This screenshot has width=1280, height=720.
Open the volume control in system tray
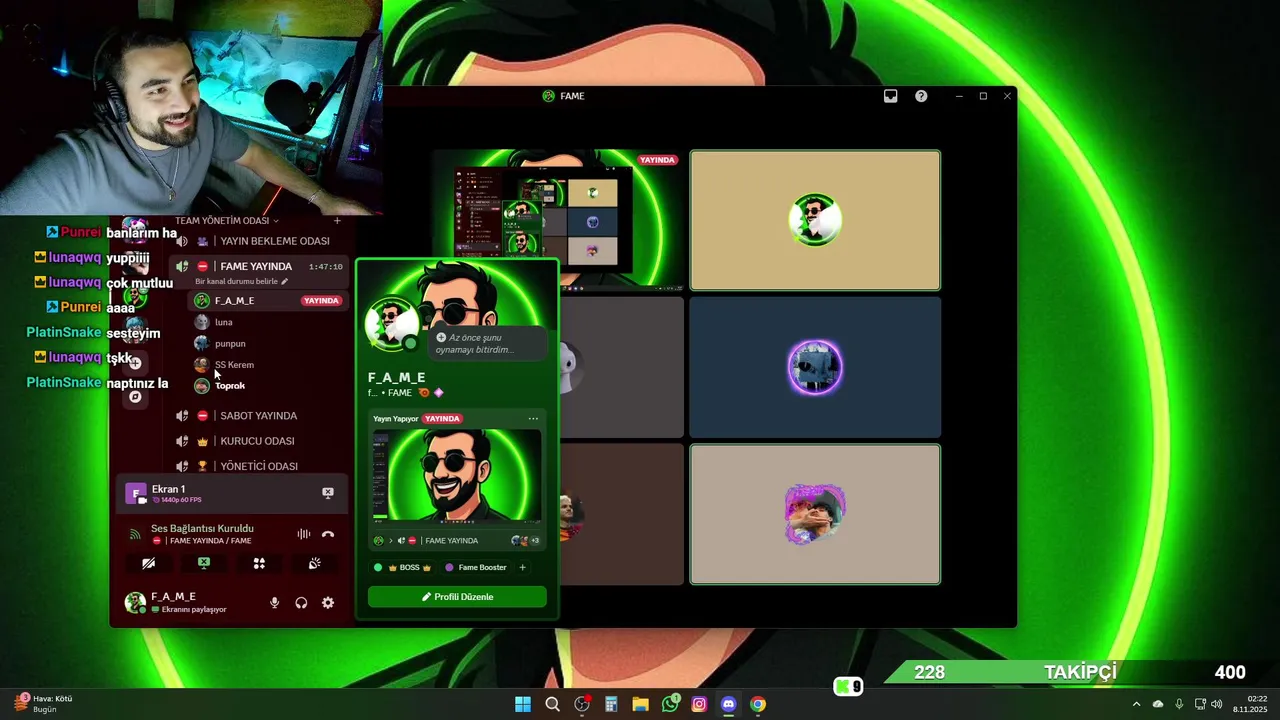pyautogui.click(x=1217, y=704)
